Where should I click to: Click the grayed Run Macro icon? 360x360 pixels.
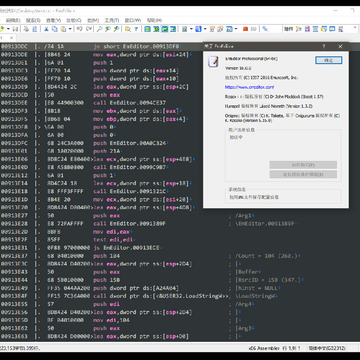pyautogui.click(x=254, y=29)
